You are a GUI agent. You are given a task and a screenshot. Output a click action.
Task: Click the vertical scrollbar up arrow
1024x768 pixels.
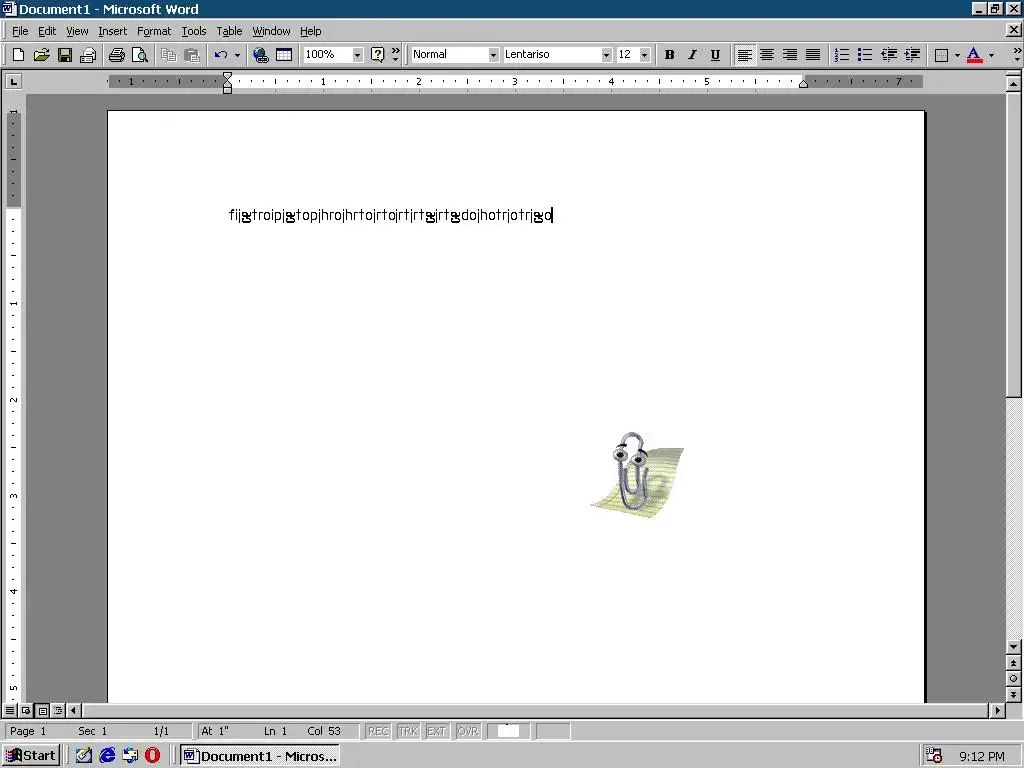[1013, 84]
